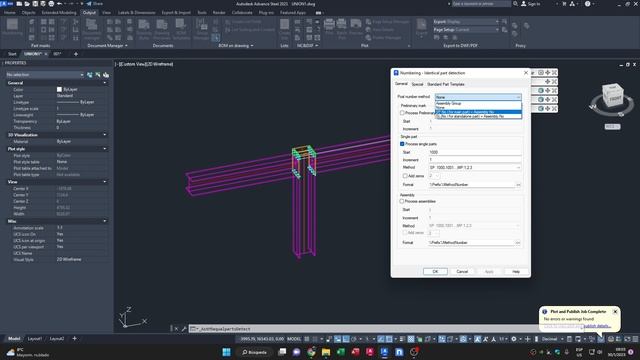Image resolution: width=640 pixels, height=360 pixels.
Task: Open the No selection dropdown in Properties
Action: pyautogui.click(x=45, y=75)
